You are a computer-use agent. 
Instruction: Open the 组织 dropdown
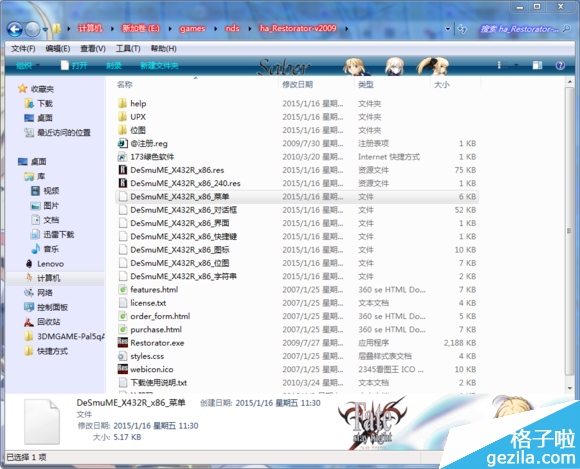point(28,65)
